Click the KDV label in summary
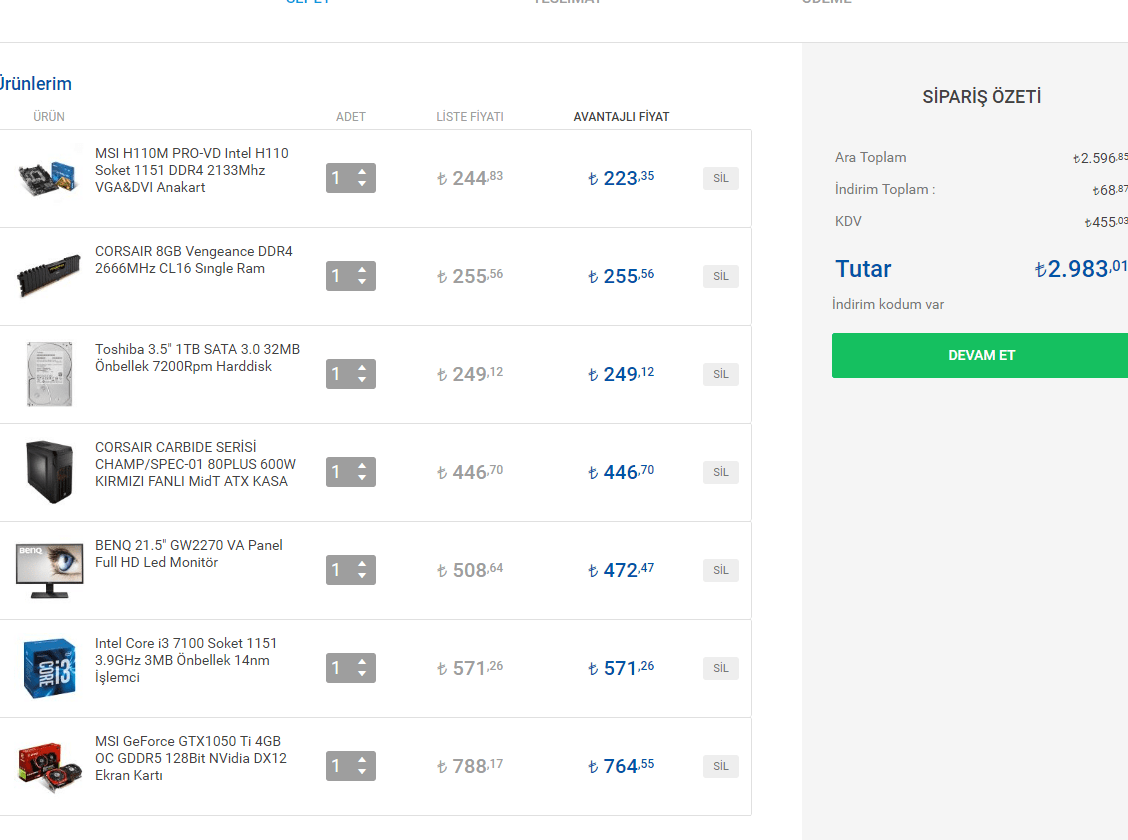This screenshot has height=840, width=1128. tap(848, 222)
